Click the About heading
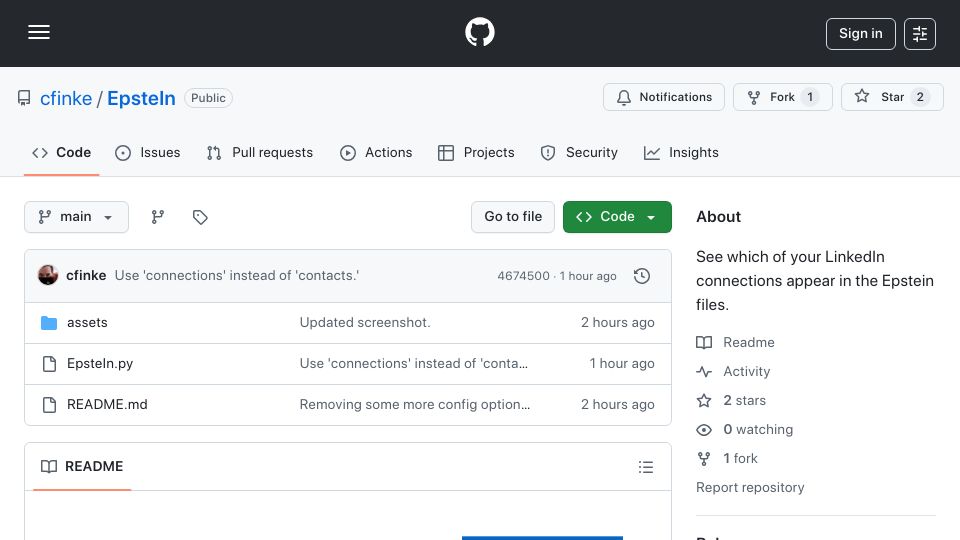Image resolution: width=960 pixels, height=540 pixels. pyautogui.click(x=718, y=217)
